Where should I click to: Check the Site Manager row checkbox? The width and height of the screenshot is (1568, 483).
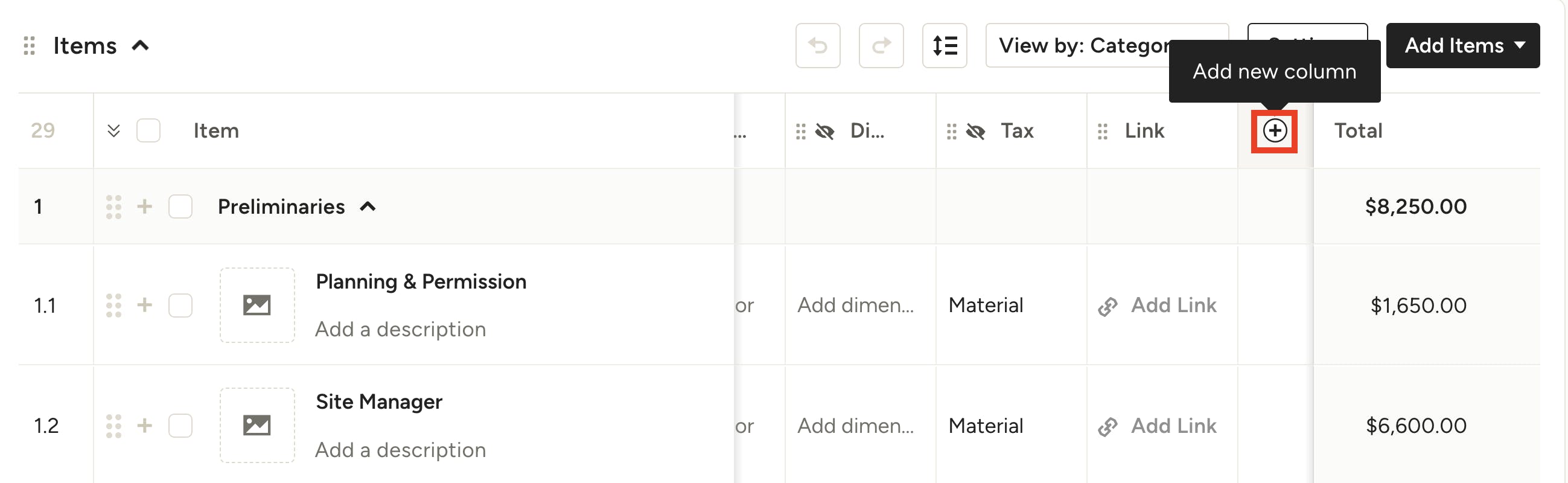coord(180,425)
